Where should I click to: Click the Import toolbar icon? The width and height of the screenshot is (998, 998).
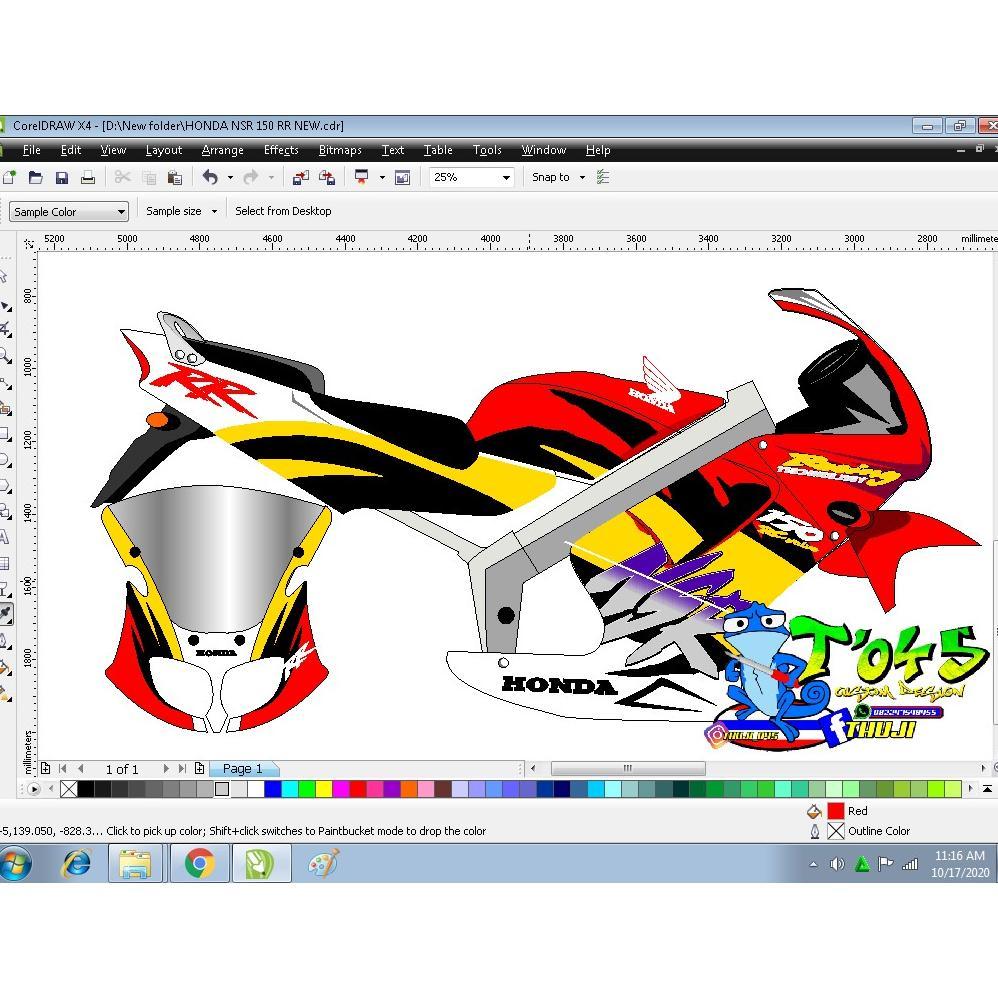(300, 178)
